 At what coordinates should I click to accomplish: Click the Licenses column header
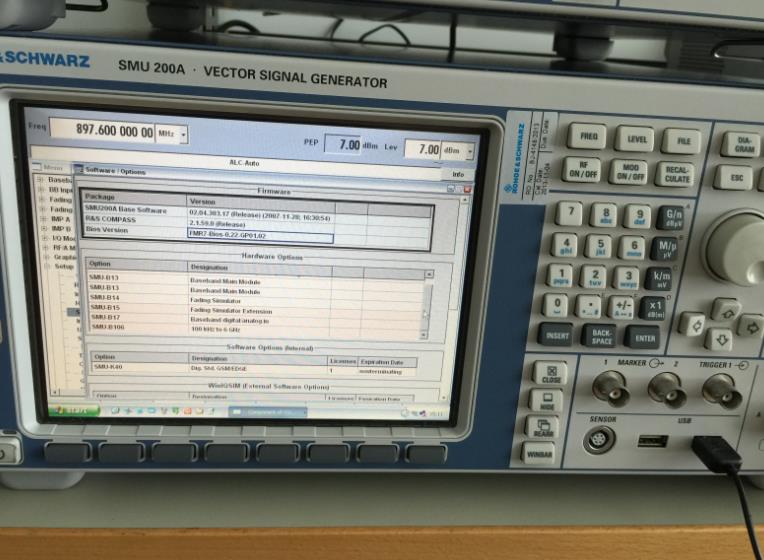click(x=342, y=361)
